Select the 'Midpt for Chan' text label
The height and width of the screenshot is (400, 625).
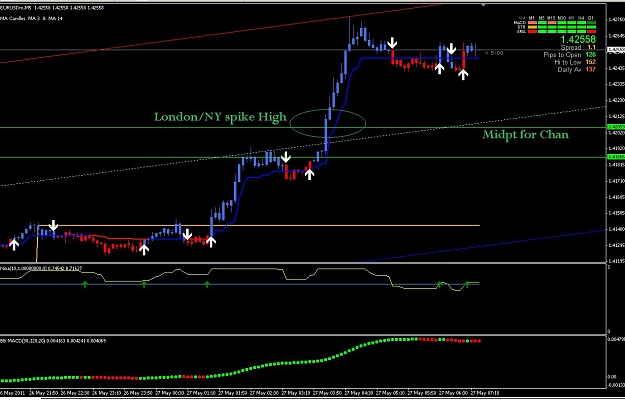(x=525, y=135)
